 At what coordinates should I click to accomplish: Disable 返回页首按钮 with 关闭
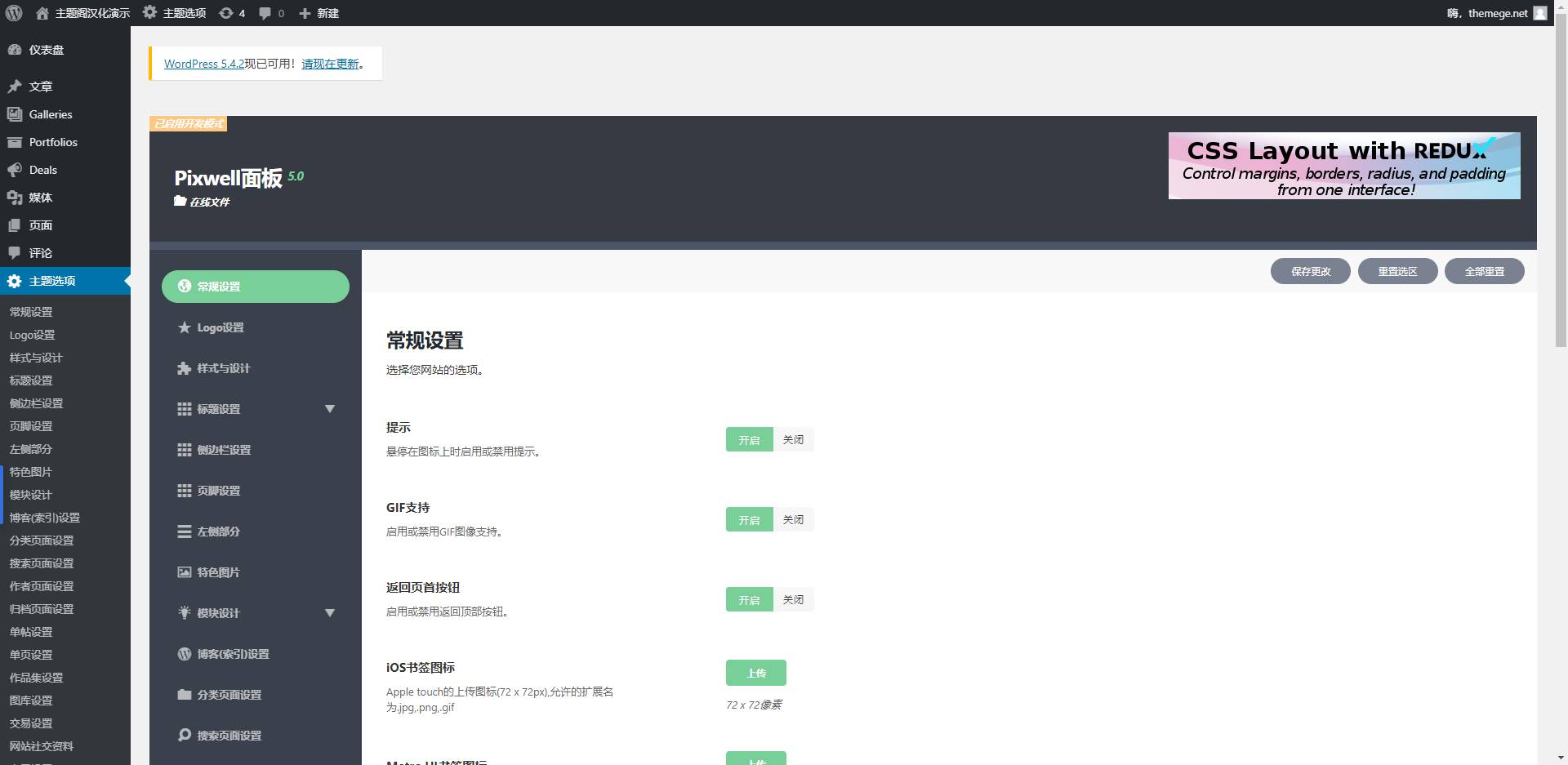(x=793, y=600)
